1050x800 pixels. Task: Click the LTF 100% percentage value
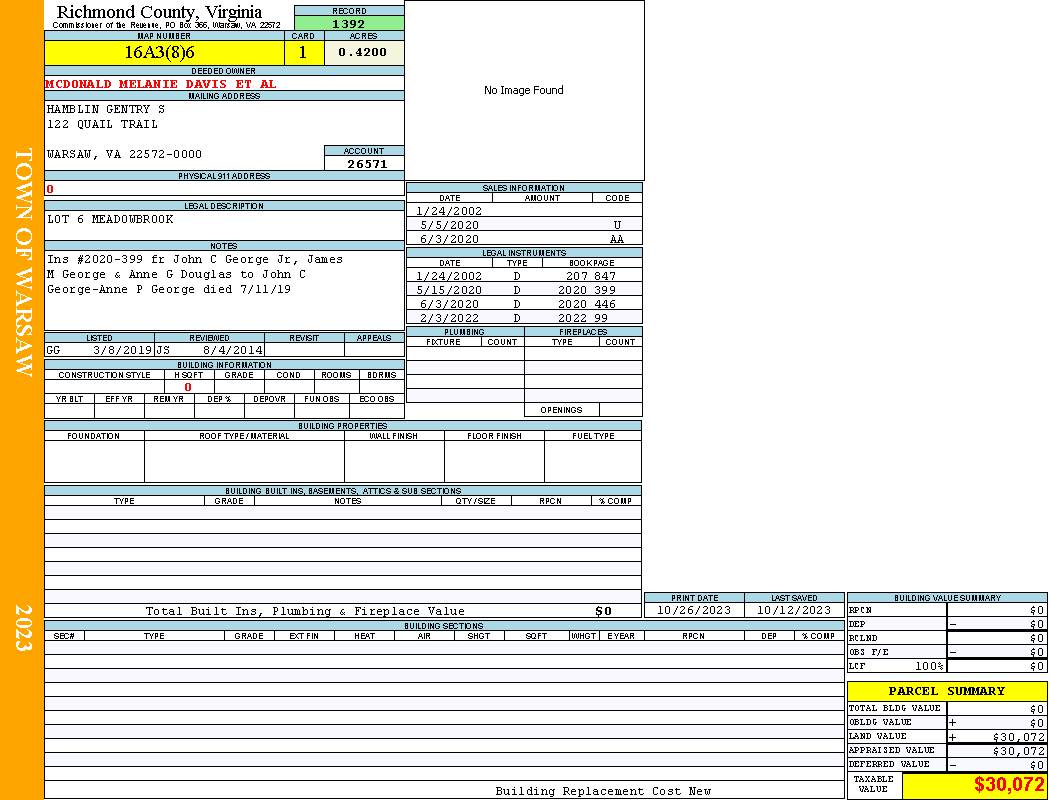coord(930,666)
